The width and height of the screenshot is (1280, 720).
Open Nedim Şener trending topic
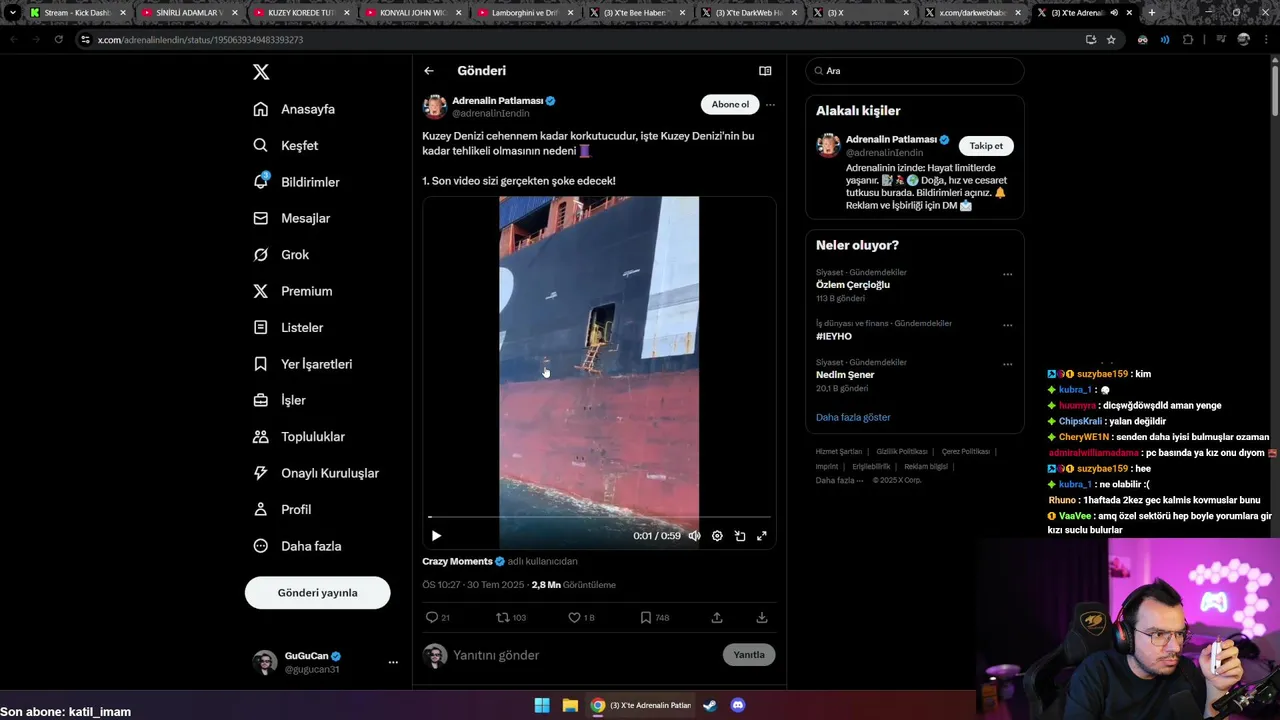click(x=845, y=375)
